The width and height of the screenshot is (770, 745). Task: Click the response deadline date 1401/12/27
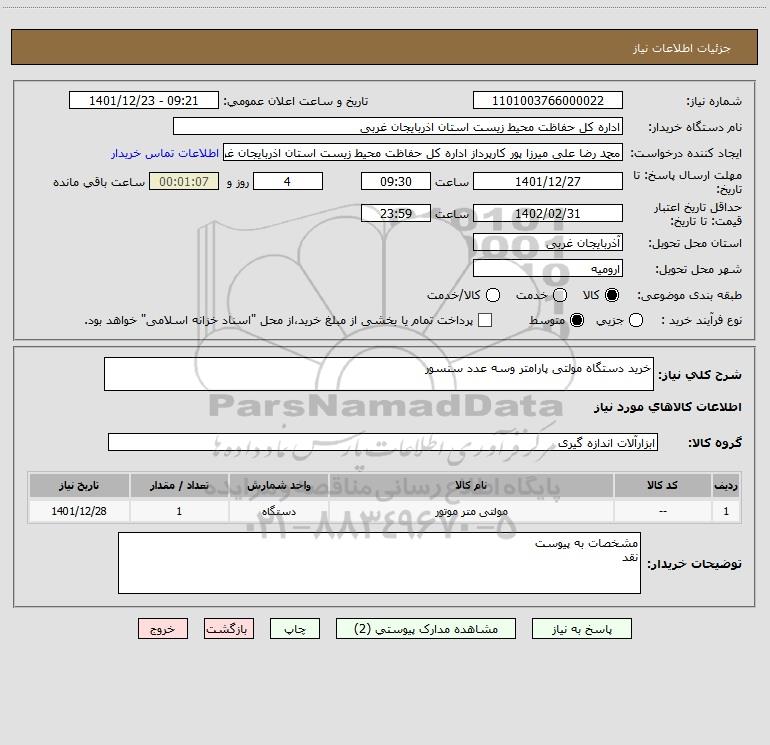(548, 181)
